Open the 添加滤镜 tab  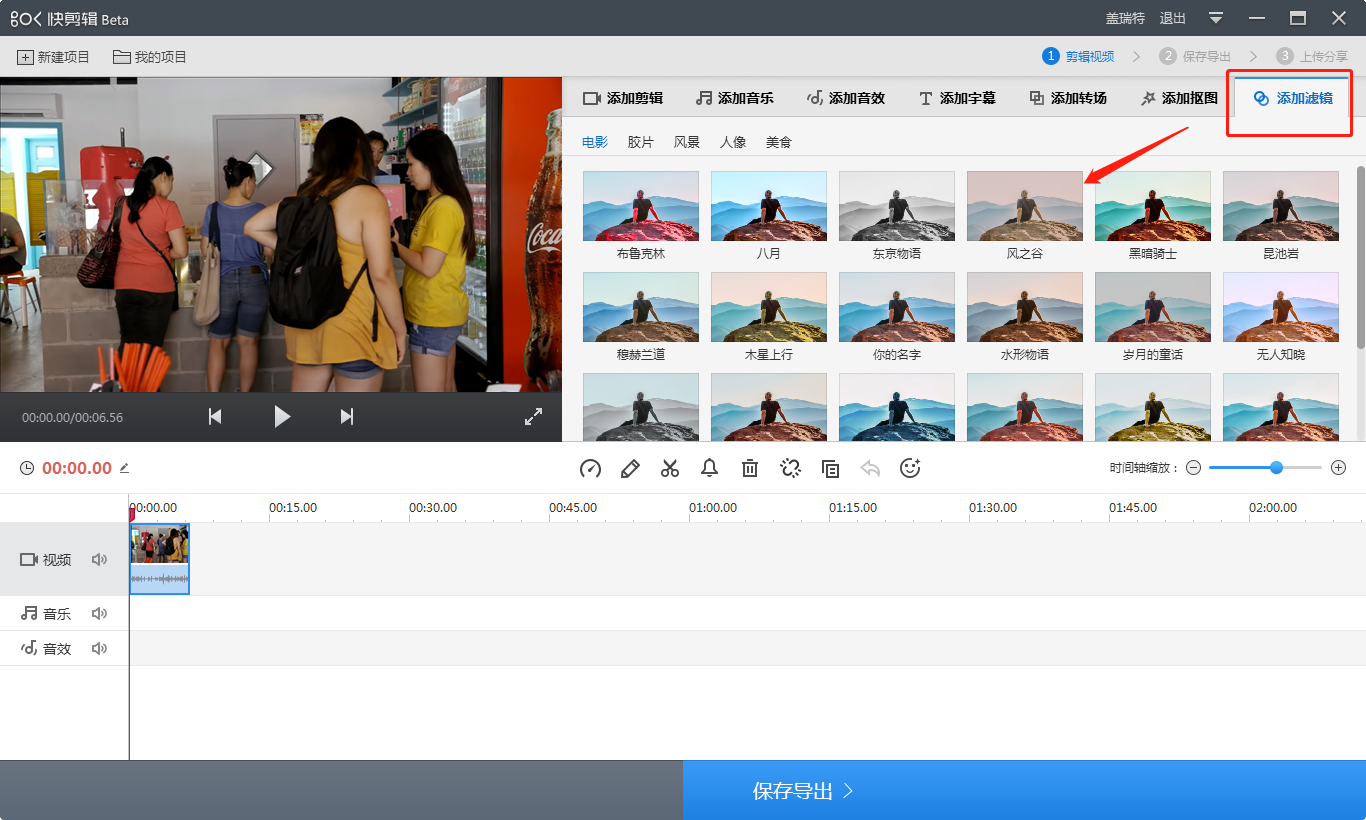click(1293, 98)
